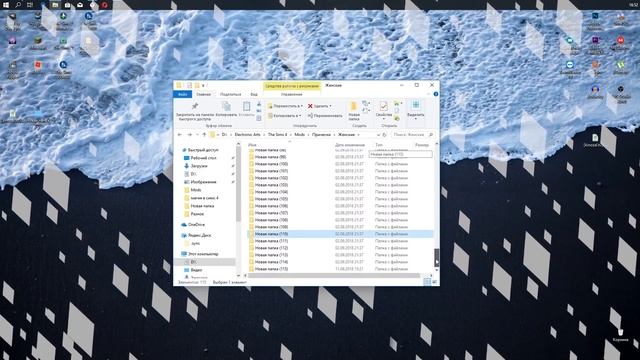Click the 'Новая папка' ribbon icon
This screenshot has width=640, height=360.
(x=353, y=106)
